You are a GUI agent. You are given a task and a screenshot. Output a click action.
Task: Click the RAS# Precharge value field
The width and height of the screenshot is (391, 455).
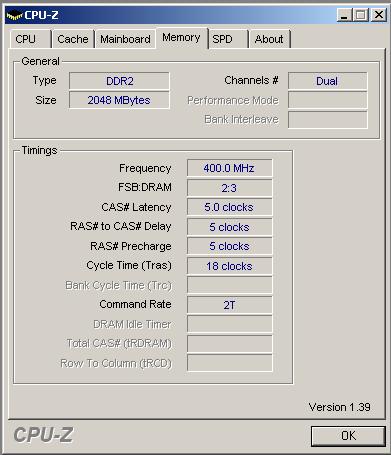pyautogui.click(x=230, y=246)
